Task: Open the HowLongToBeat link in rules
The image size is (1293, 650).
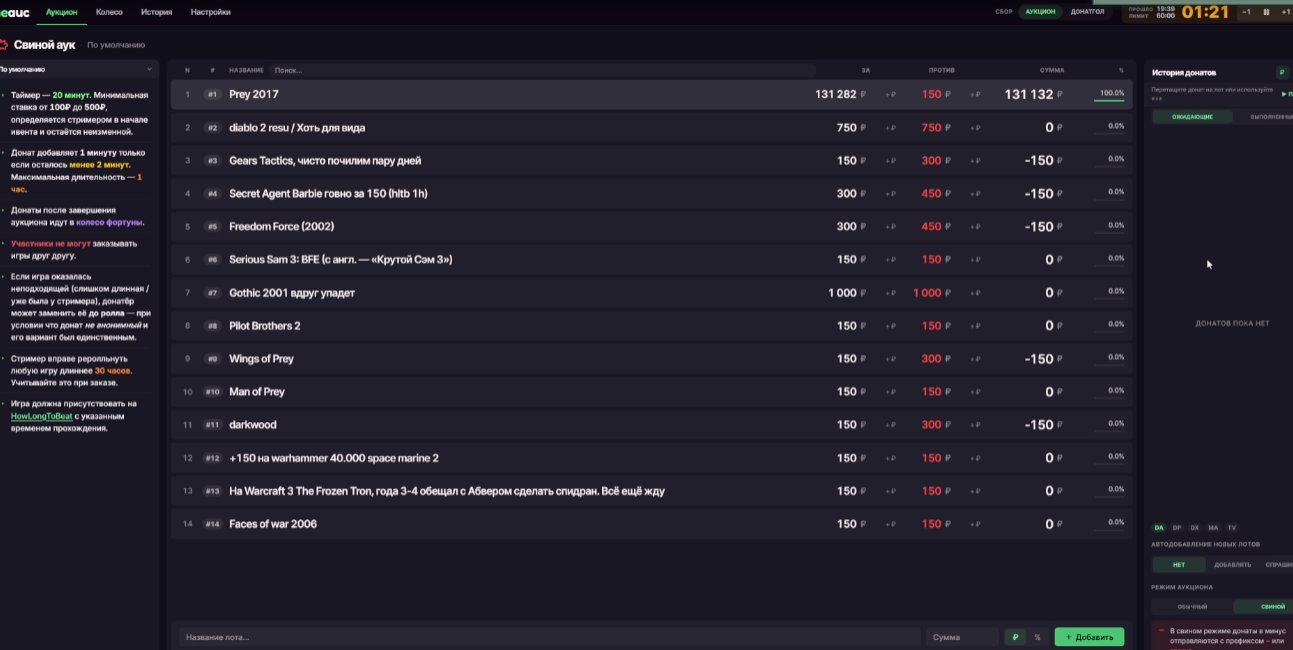Action: 41,415
